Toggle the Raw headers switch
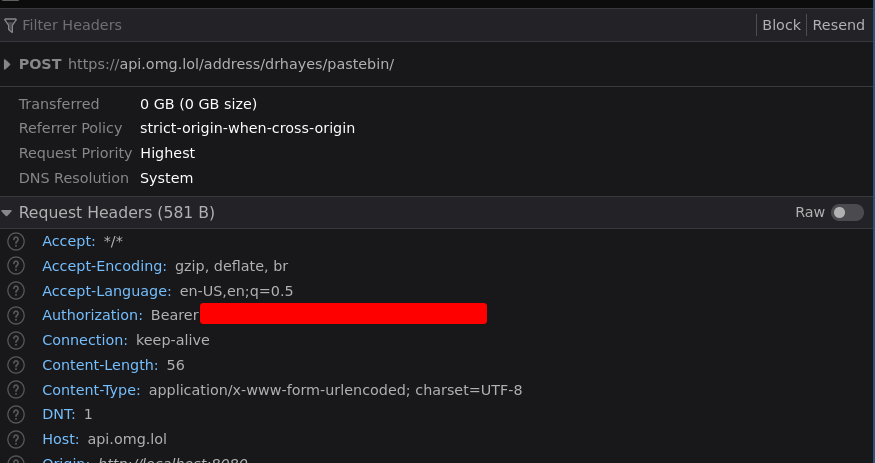Image resolution: width=875 pixels, height=463 pixels. 847,213
